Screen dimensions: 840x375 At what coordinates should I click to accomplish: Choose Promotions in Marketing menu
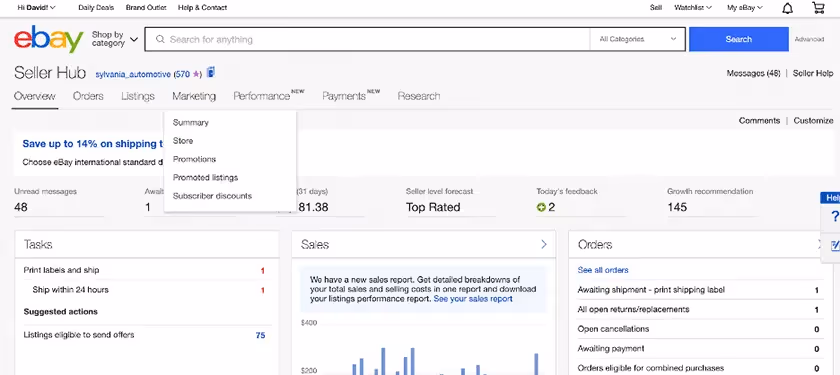[x=194, y=159]
